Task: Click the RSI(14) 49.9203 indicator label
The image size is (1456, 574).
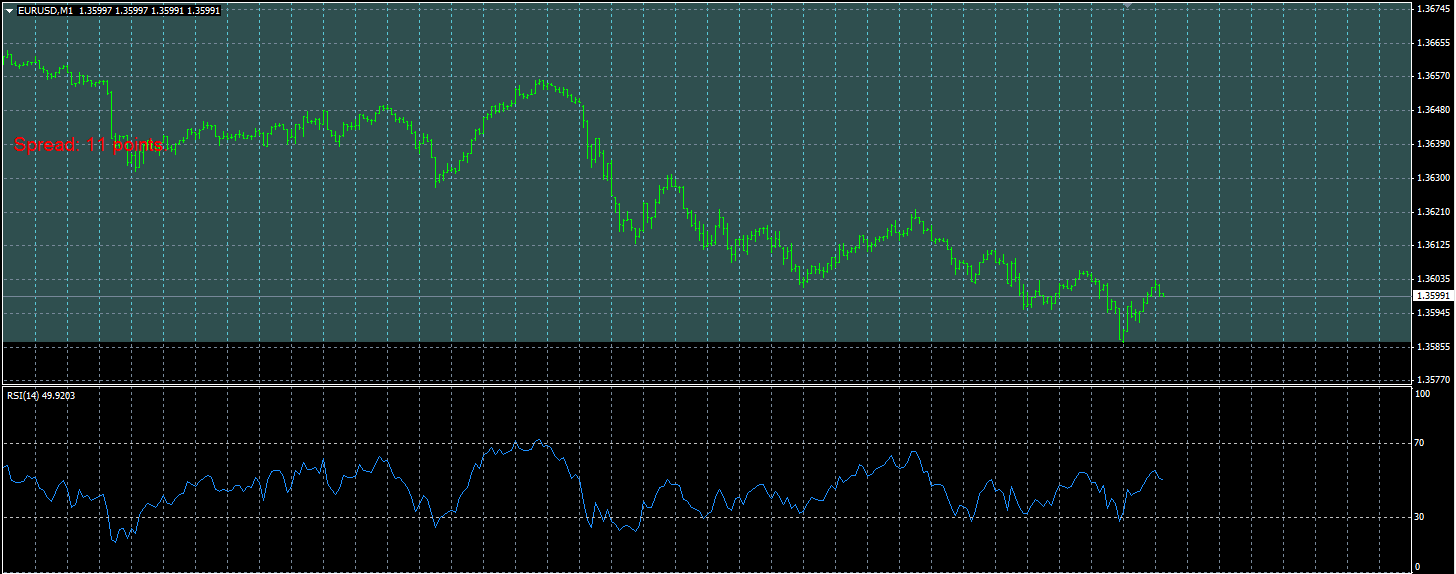Action: (41, 396)
